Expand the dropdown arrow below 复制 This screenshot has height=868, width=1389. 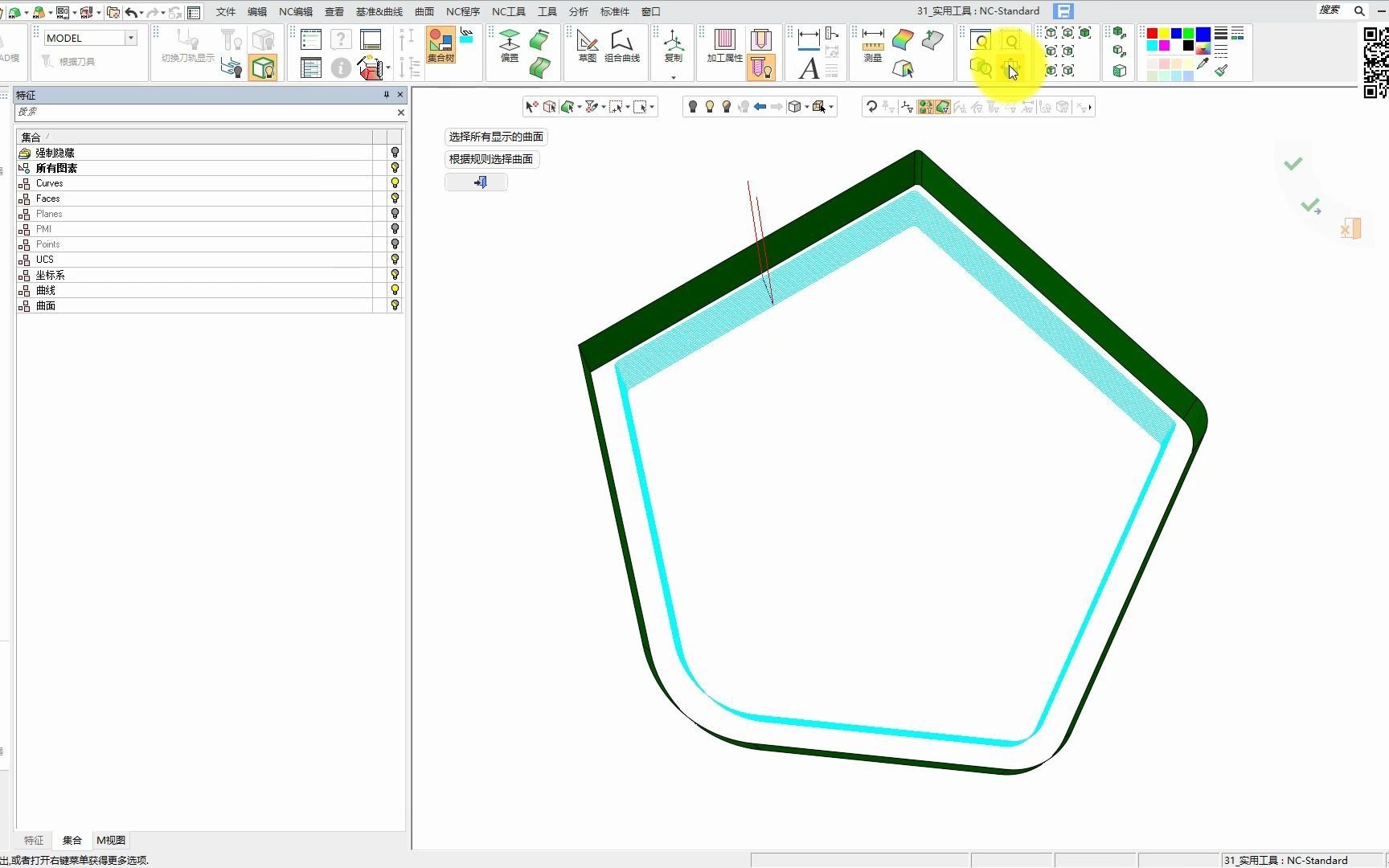[x=674, y=77]
